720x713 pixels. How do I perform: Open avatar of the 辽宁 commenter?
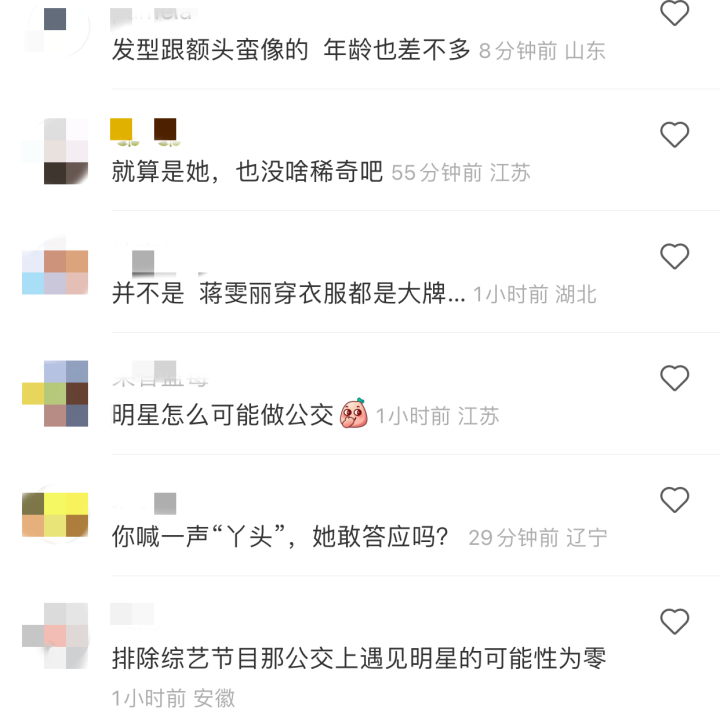55,515
